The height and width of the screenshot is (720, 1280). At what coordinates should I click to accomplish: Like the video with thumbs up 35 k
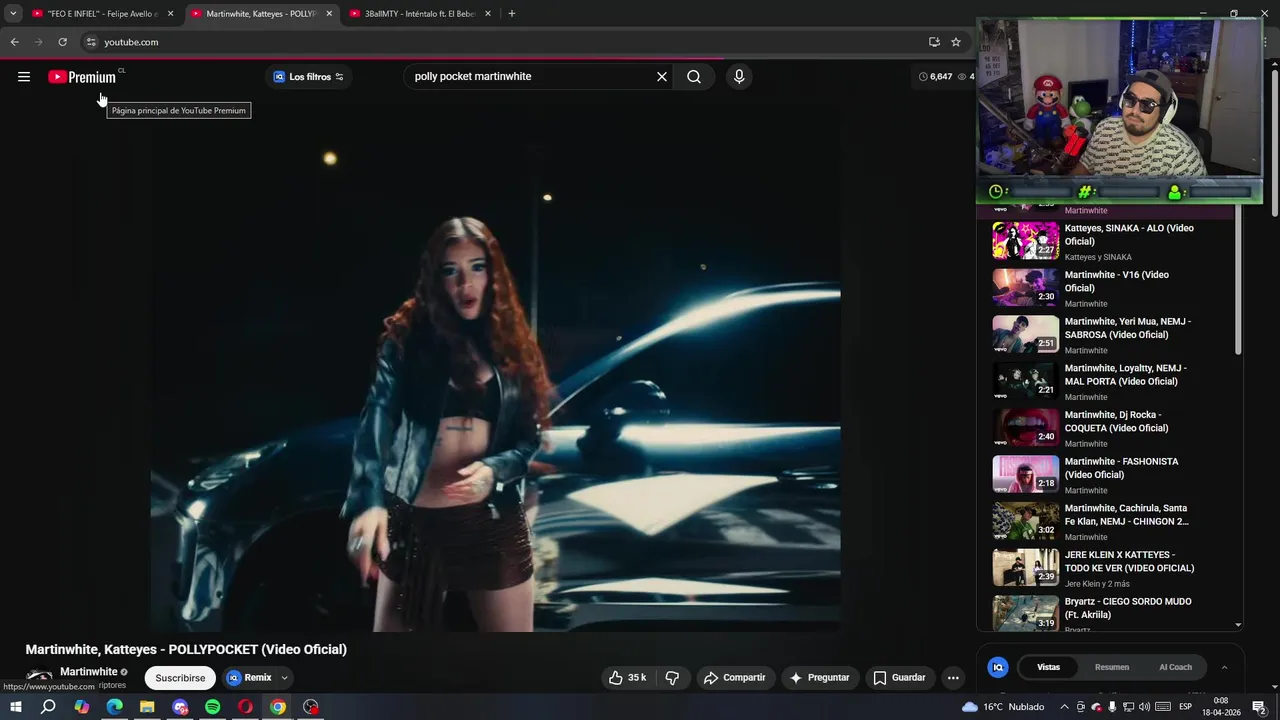[x=627, y=678]
